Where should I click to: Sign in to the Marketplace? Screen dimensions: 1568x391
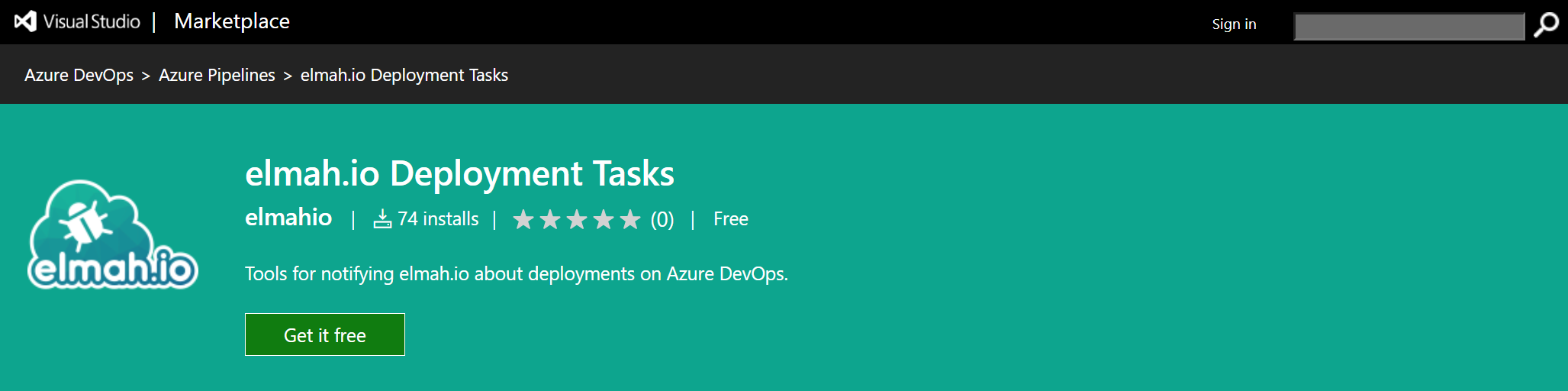(x=1234, y=24)
